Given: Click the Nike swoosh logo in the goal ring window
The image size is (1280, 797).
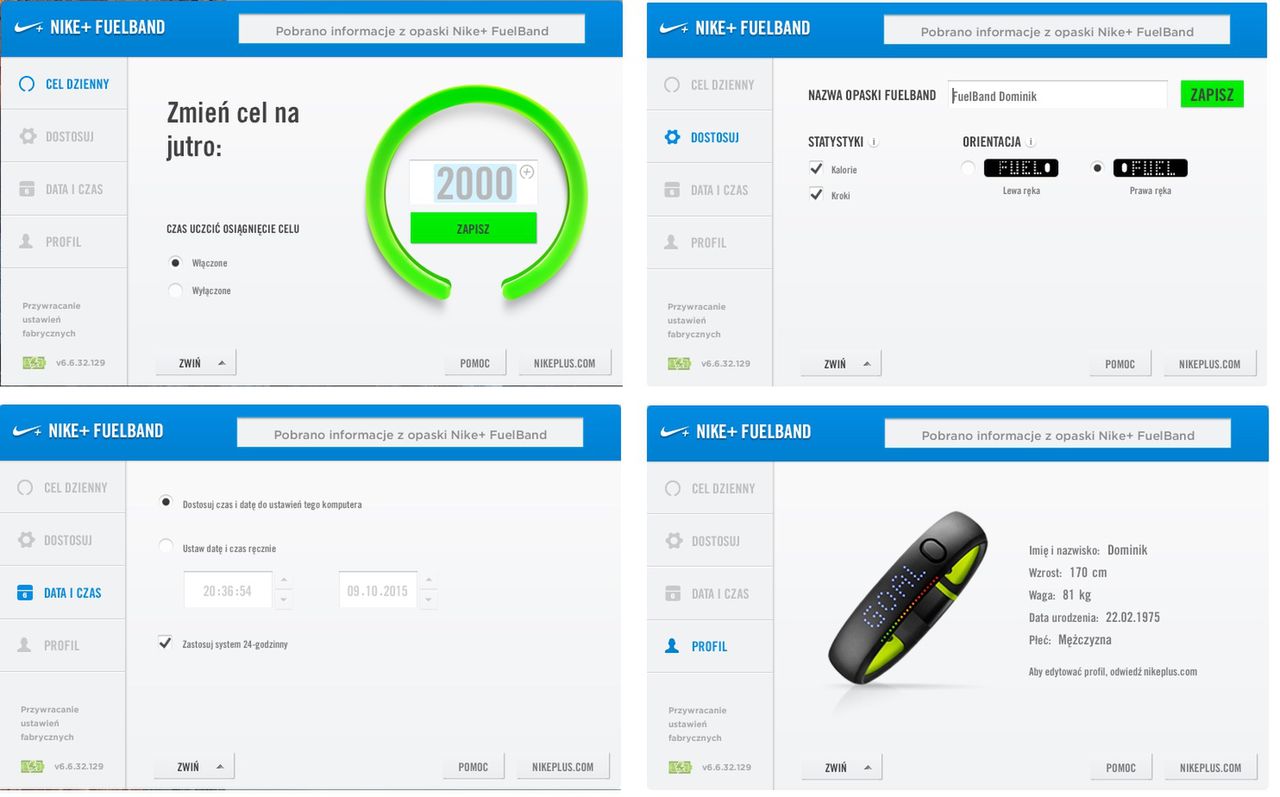Looking at the screenshot, I should 28,27.
